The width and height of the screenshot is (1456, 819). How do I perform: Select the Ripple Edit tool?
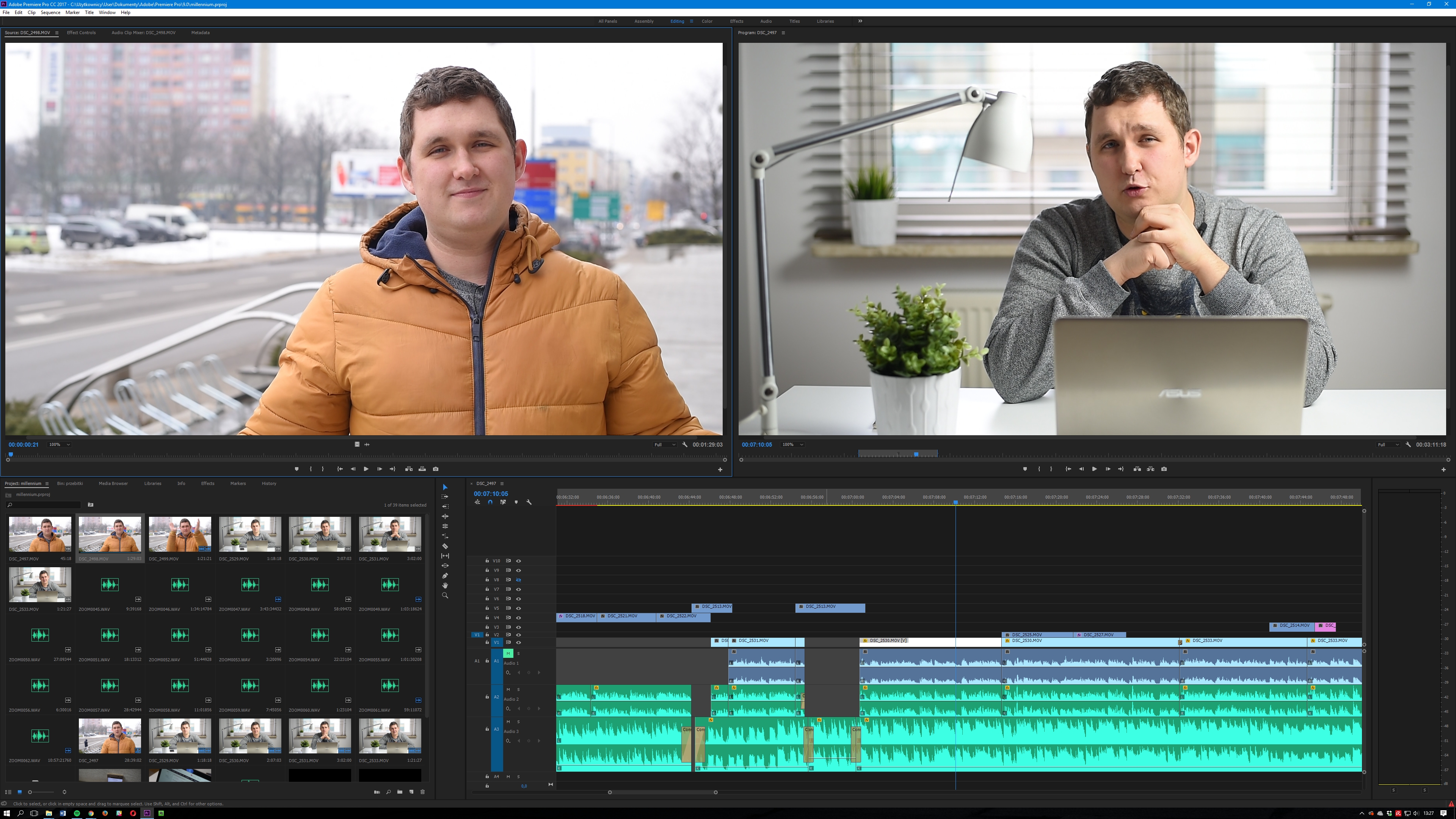coord(445,516)
